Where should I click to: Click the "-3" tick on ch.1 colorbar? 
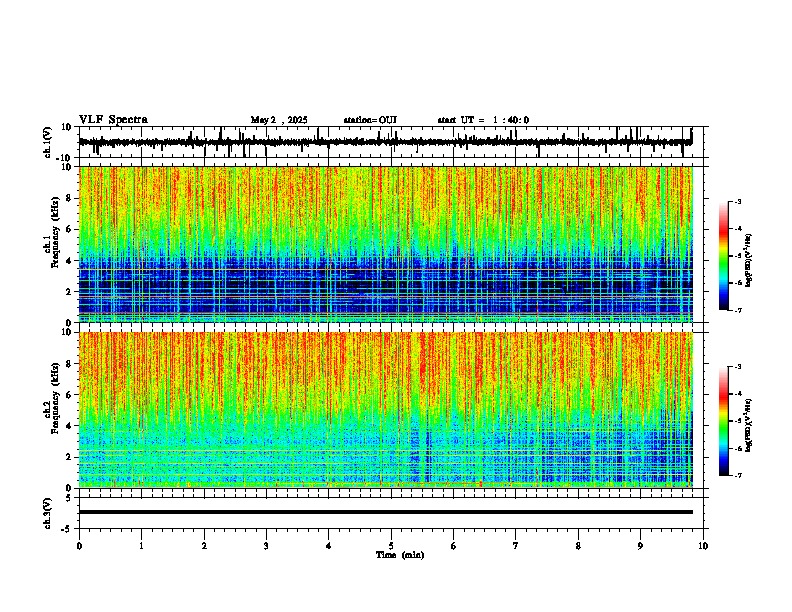point(737,201)
